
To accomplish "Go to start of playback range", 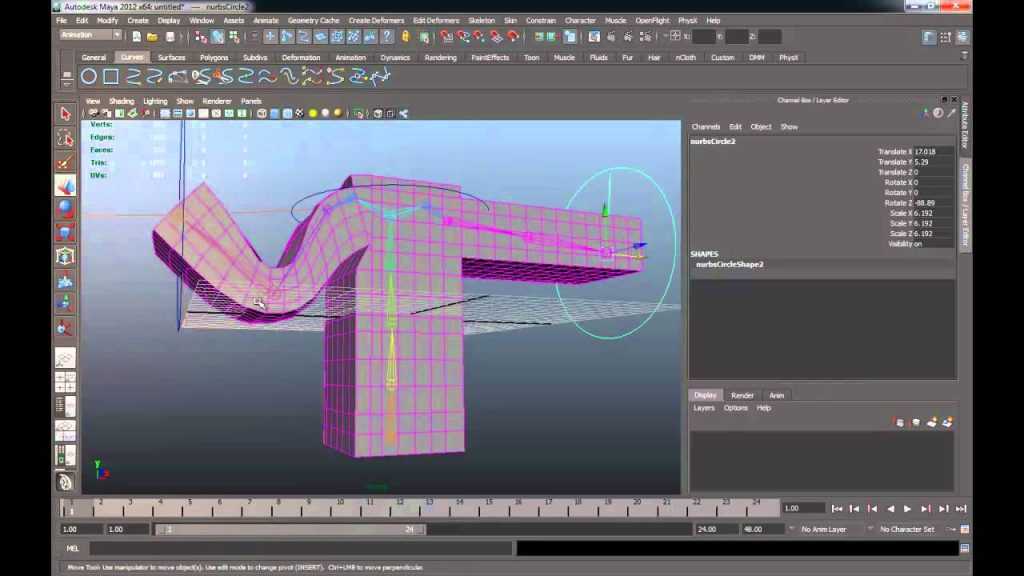I will point(837,509).
